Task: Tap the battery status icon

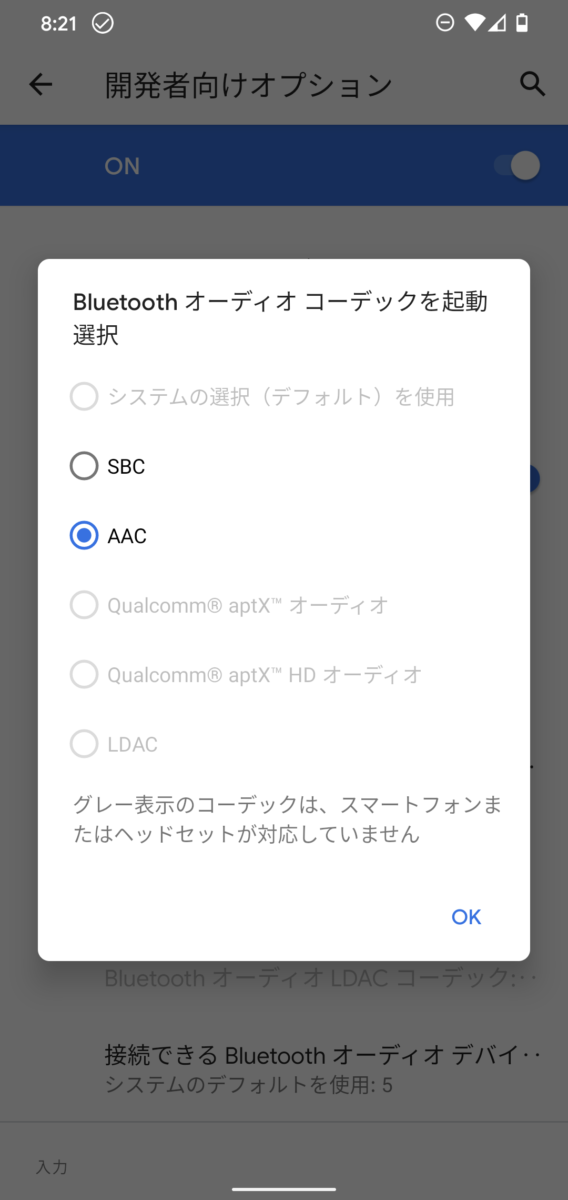Action: (x=521, y=23)
